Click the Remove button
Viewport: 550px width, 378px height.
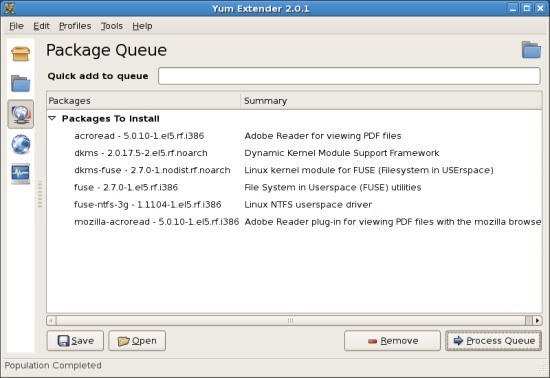point(392,340)
